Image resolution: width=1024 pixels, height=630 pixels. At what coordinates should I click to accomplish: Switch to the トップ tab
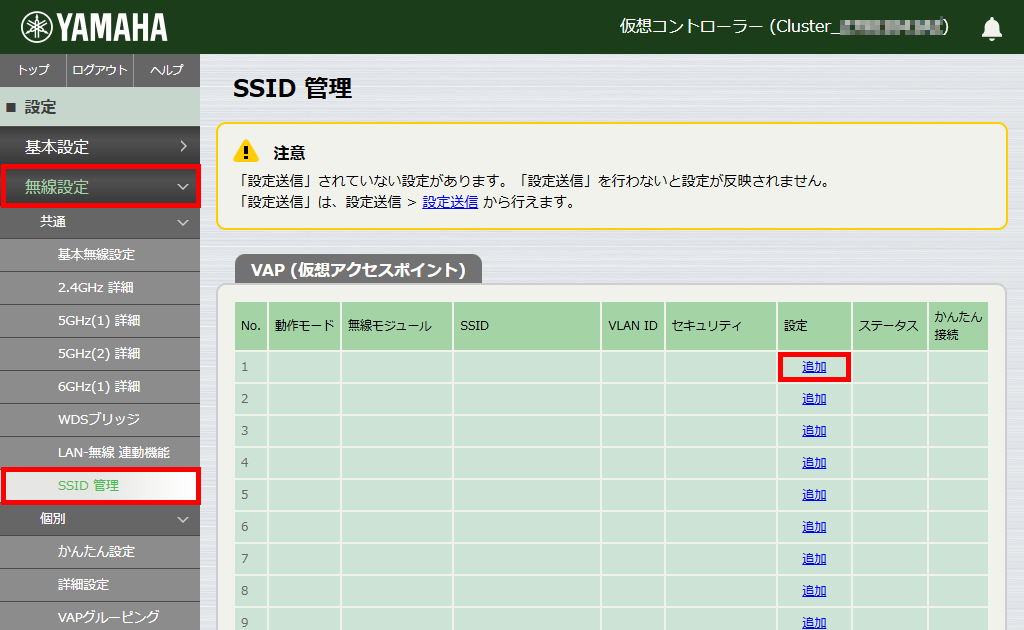(x=32, y=70)
